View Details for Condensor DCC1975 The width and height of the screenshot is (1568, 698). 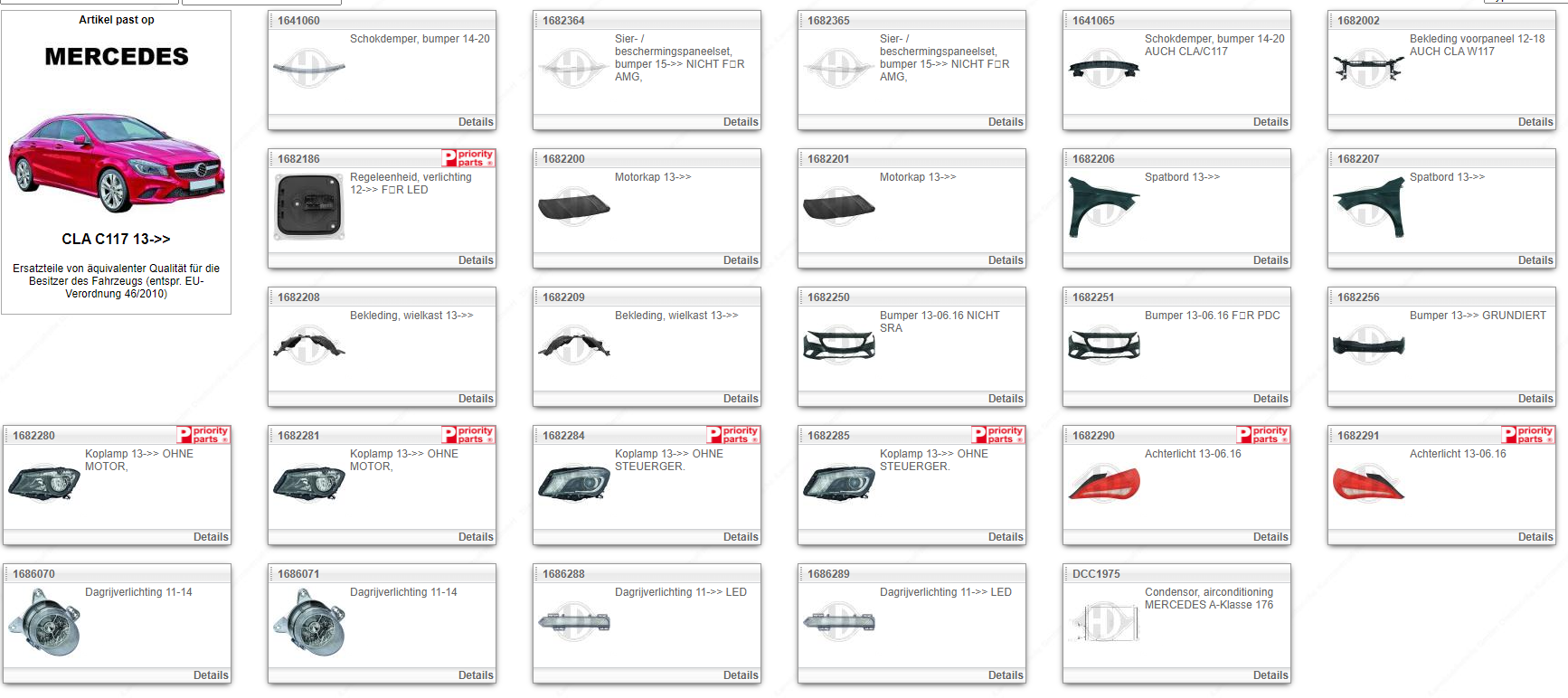tap(1270, 675)
